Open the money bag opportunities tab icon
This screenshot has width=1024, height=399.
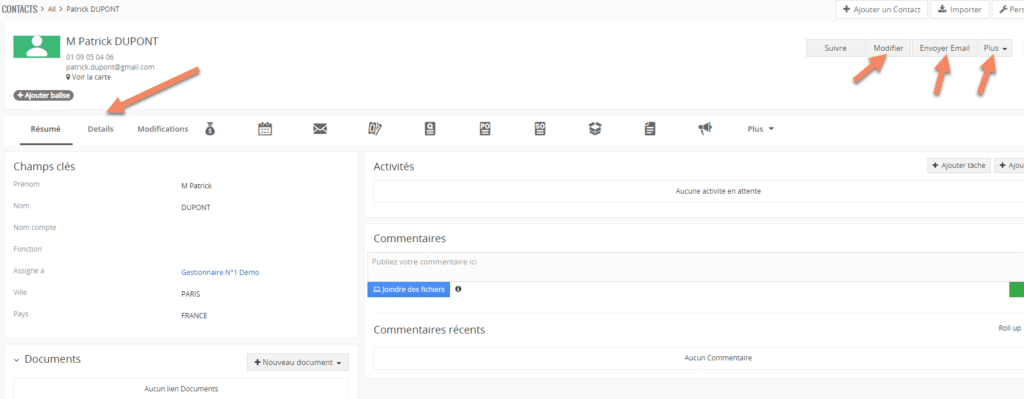210,129
